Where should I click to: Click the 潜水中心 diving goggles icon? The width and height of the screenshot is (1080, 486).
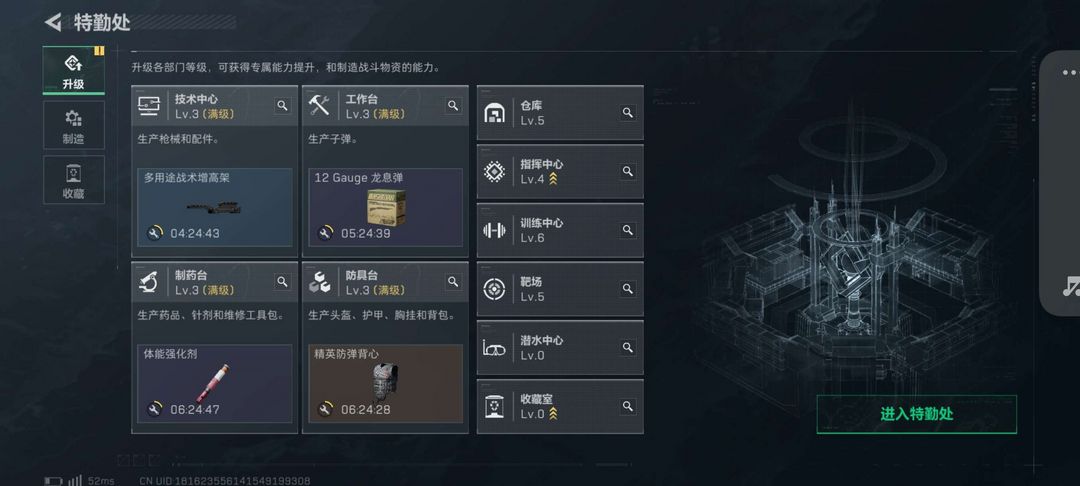[494, 348]
